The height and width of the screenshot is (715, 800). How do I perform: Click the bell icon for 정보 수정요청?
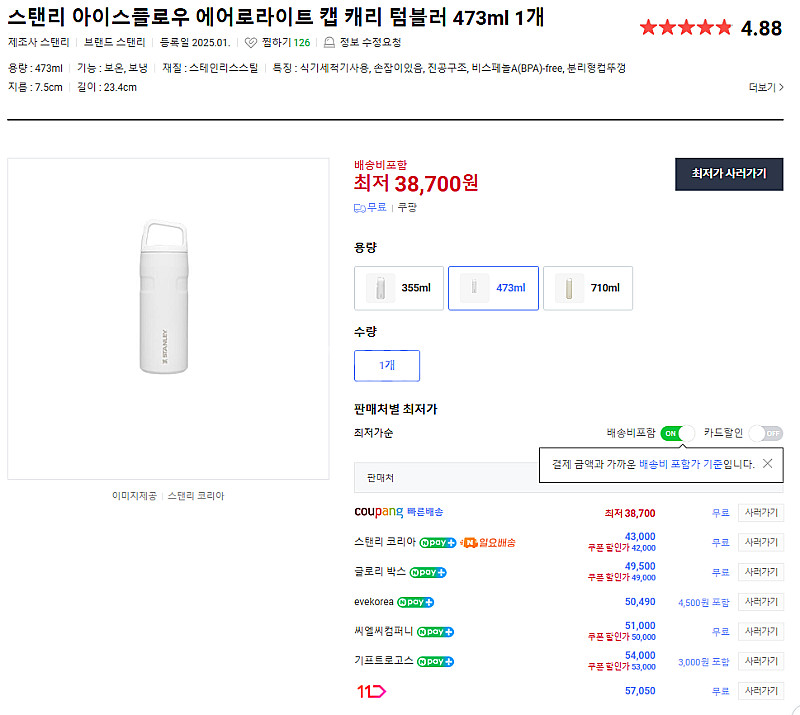330,42
